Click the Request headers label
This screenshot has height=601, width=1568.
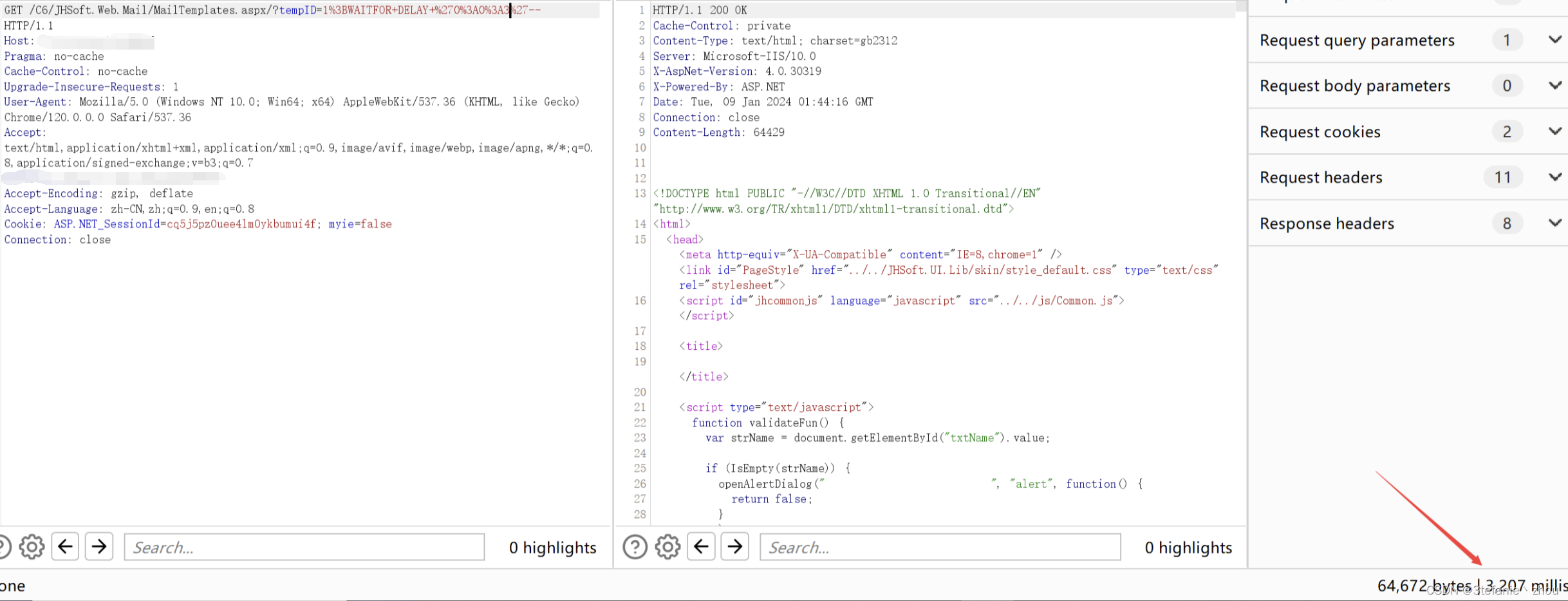pos(1321,177)
